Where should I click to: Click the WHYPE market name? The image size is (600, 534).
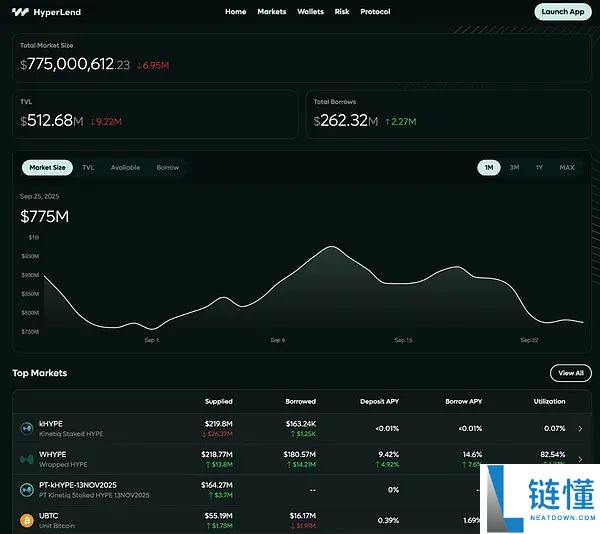[52, 454]
